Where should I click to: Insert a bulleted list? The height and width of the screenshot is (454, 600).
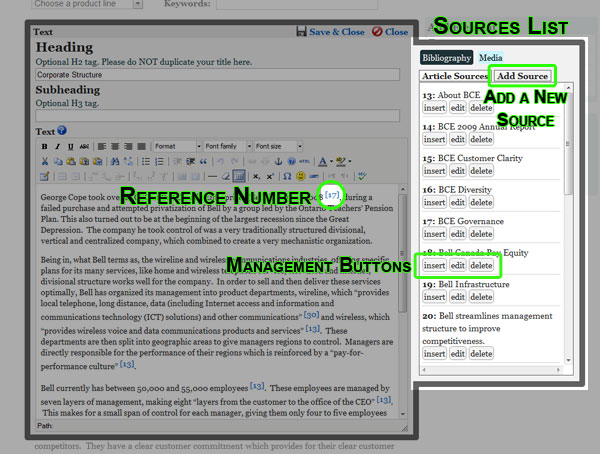146,161
